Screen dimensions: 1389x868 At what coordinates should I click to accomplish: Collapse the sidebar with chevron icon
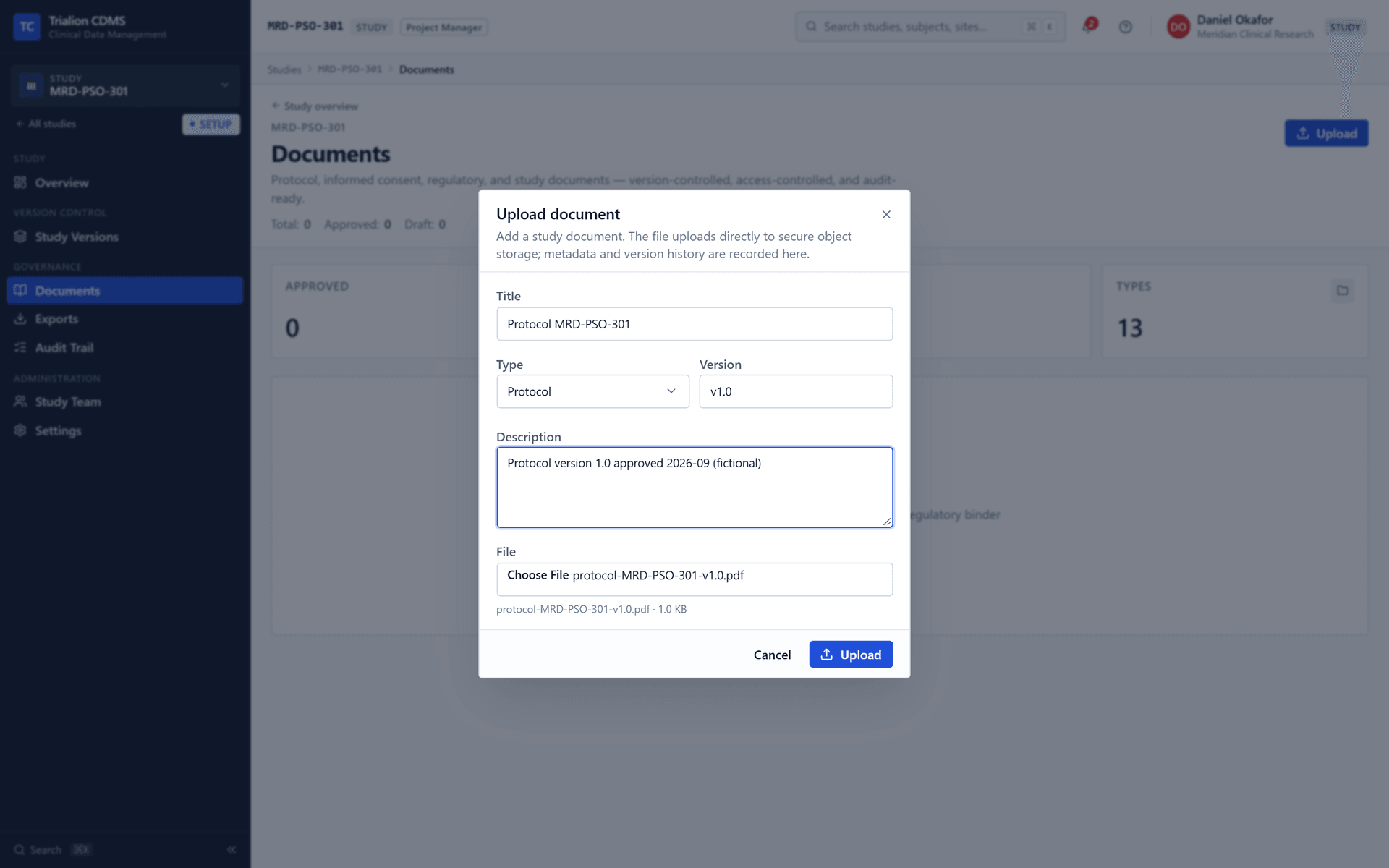(231, 849)
